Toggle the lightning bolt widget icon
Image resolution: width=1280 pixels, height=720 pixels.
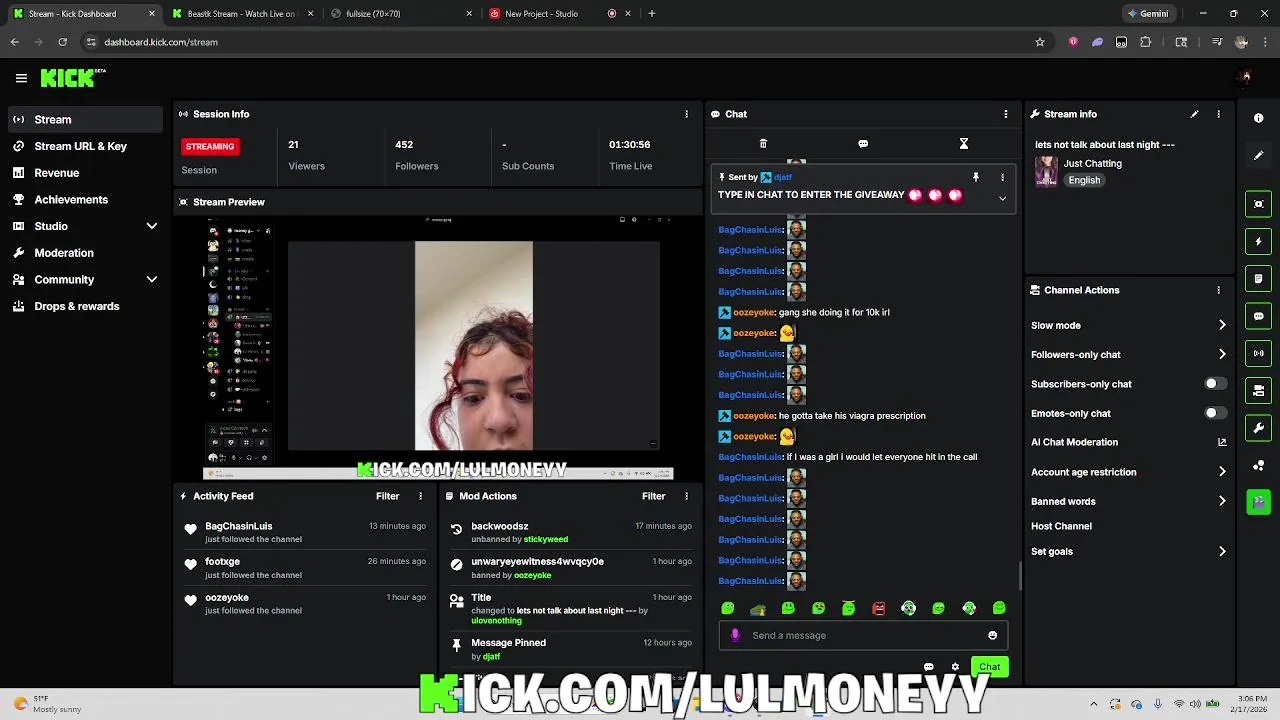[1258, 241]
